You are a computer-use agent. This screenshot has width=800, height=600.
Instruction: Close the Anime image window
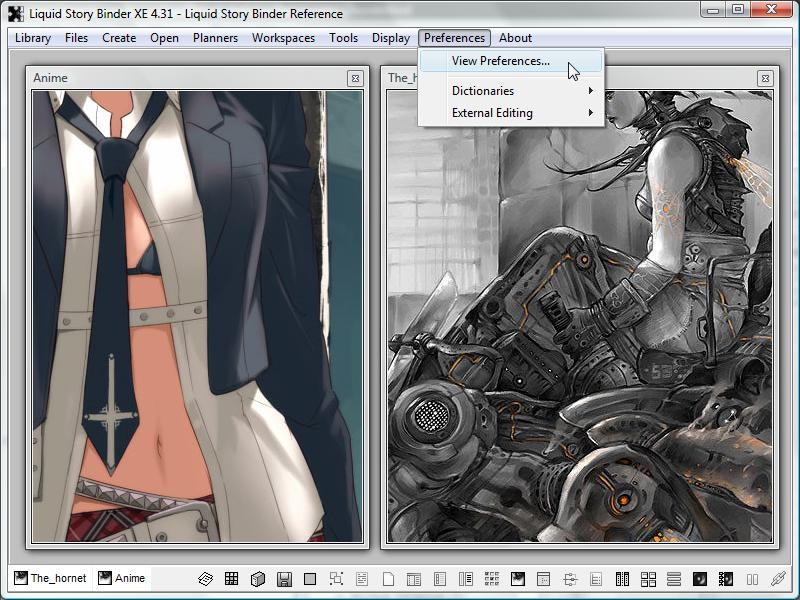(355, 78)
